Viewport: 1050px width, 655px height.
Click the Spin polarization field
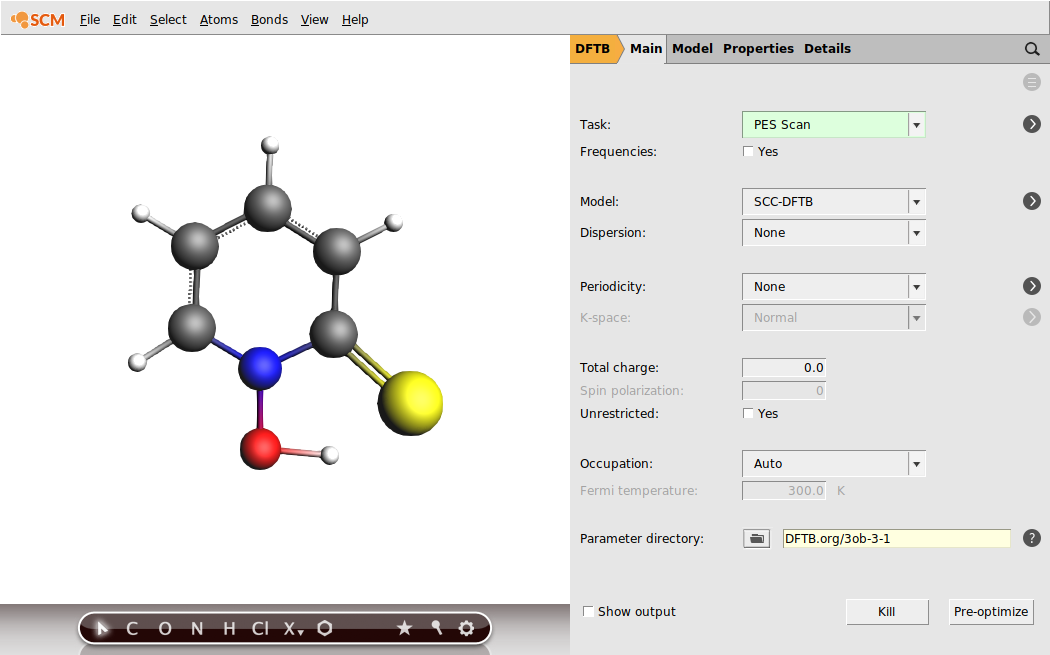(783, 390)
